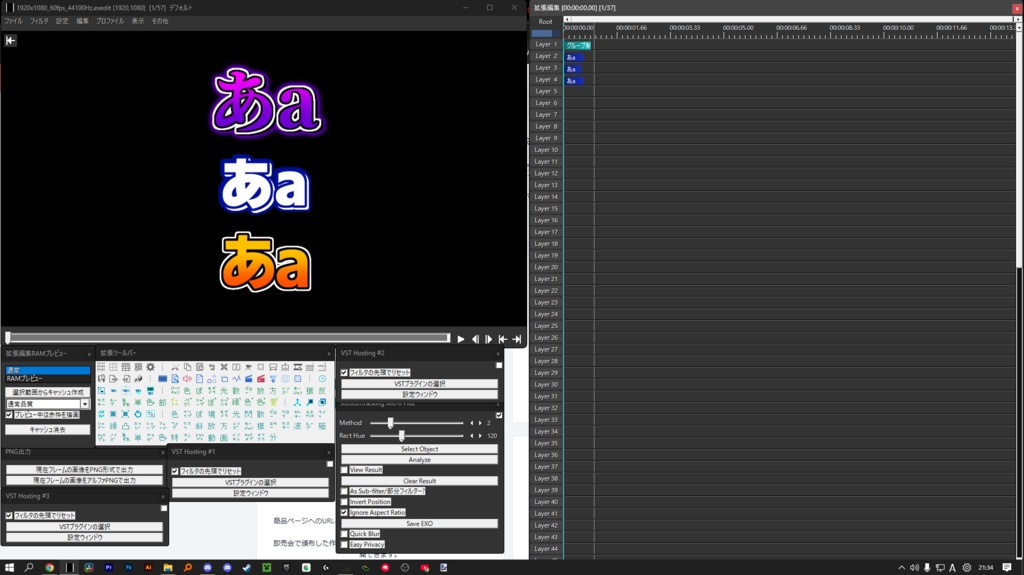Click 選択範囲からキャッシュ作成 button
Screen dimensions: 1024x575
[x=48, y=392]
